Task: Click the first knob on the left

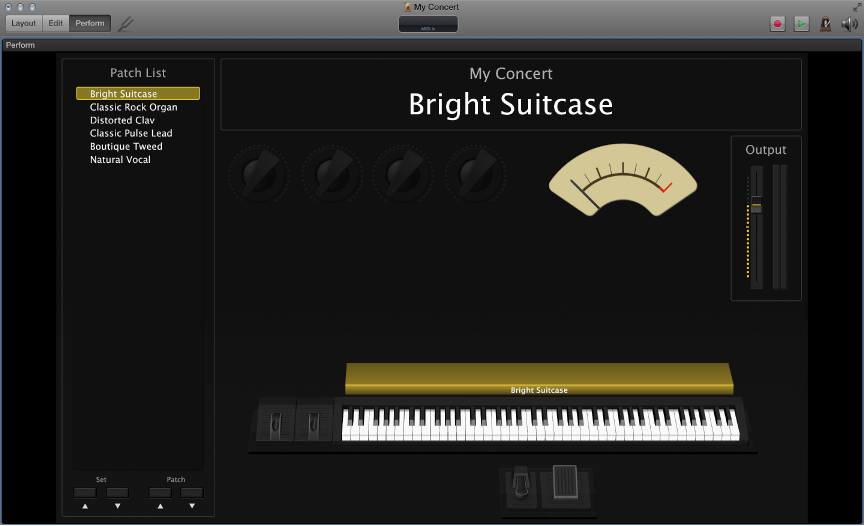Action: (x=258, y=175)
